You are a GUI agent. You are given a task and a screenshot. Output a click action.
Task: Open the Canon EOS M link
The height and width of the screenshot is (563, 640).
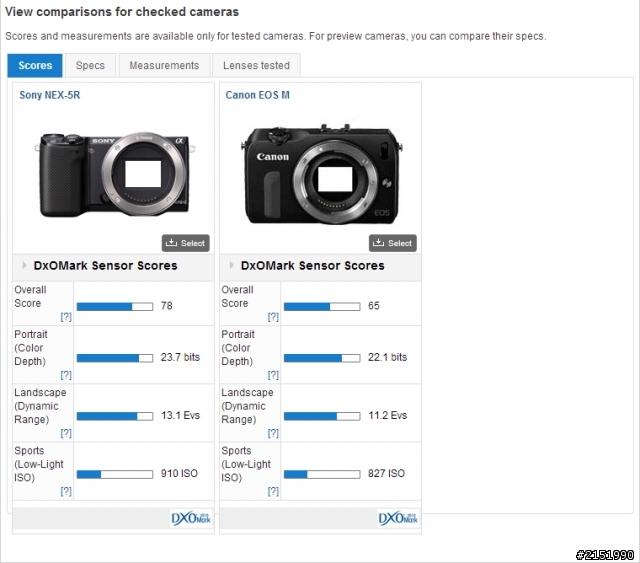click(x=258, y=95)
